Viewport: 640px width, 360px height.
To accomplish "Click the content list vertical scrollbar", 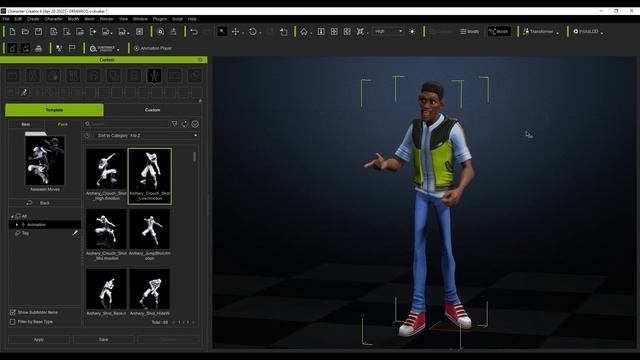I will [195, 157].
